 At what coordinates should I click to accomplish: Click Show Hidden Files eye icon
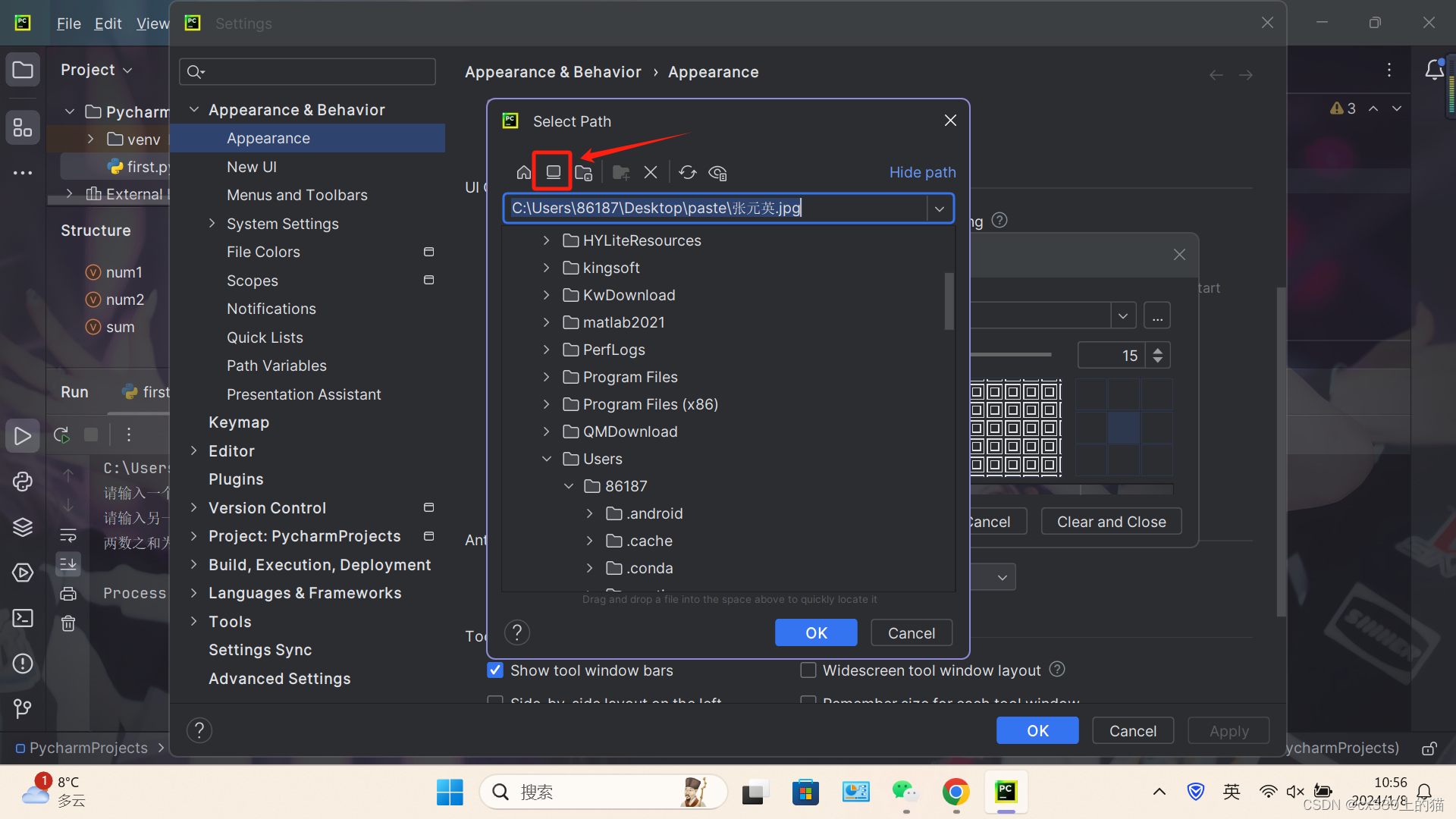coord(717,173)
